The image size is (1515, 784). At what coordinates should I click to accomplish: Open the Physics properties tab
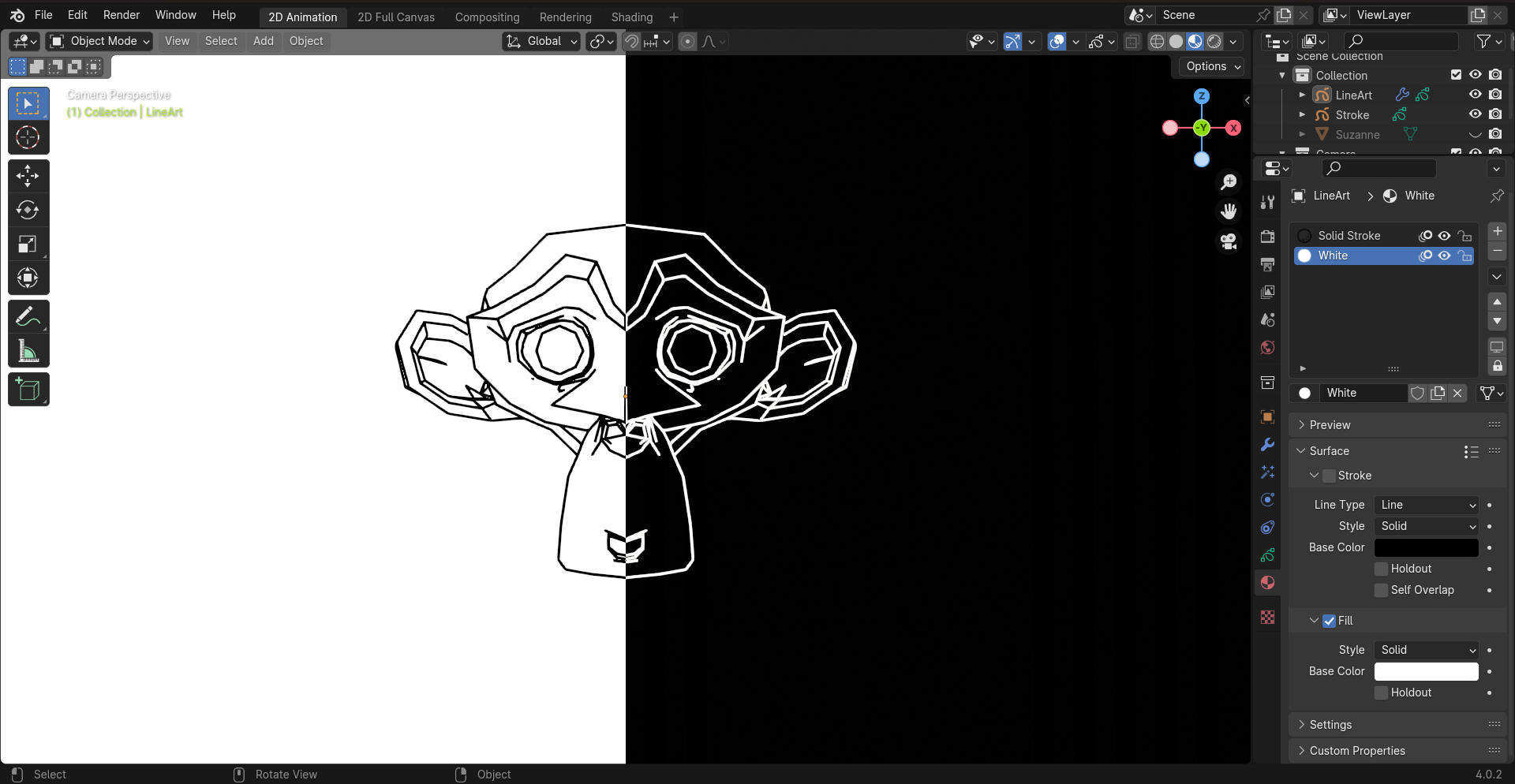click(x=1267, y=500)
